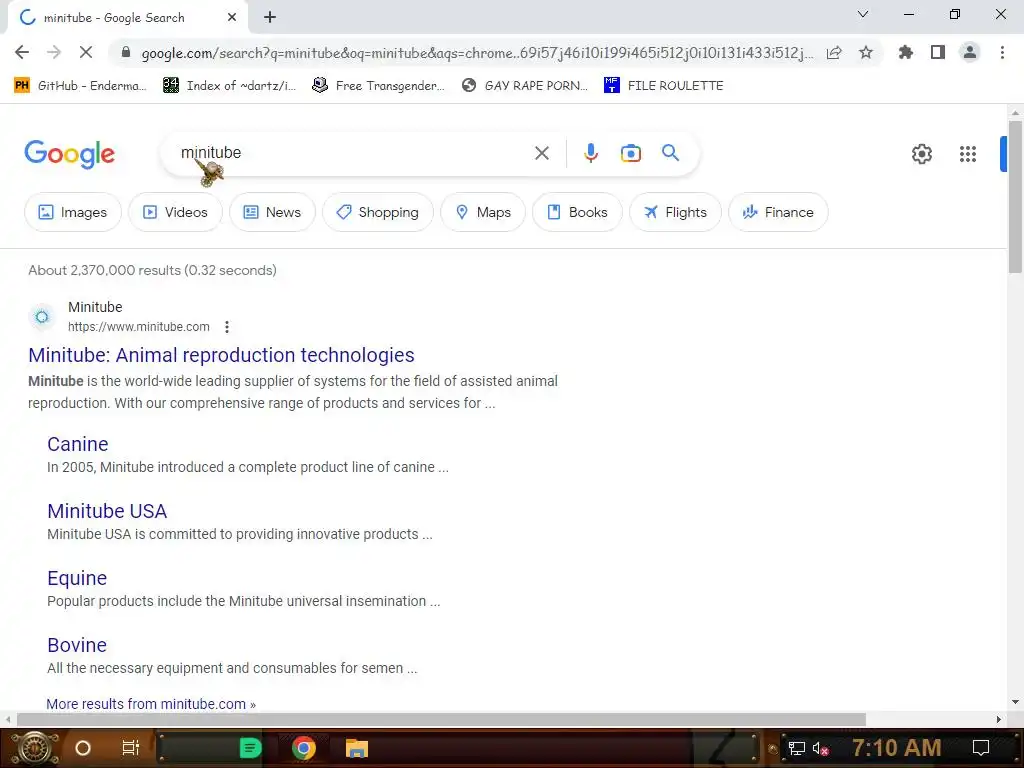
Task: Open the 7:10 AM taskbar clock
Action: [x=897, y=748]
